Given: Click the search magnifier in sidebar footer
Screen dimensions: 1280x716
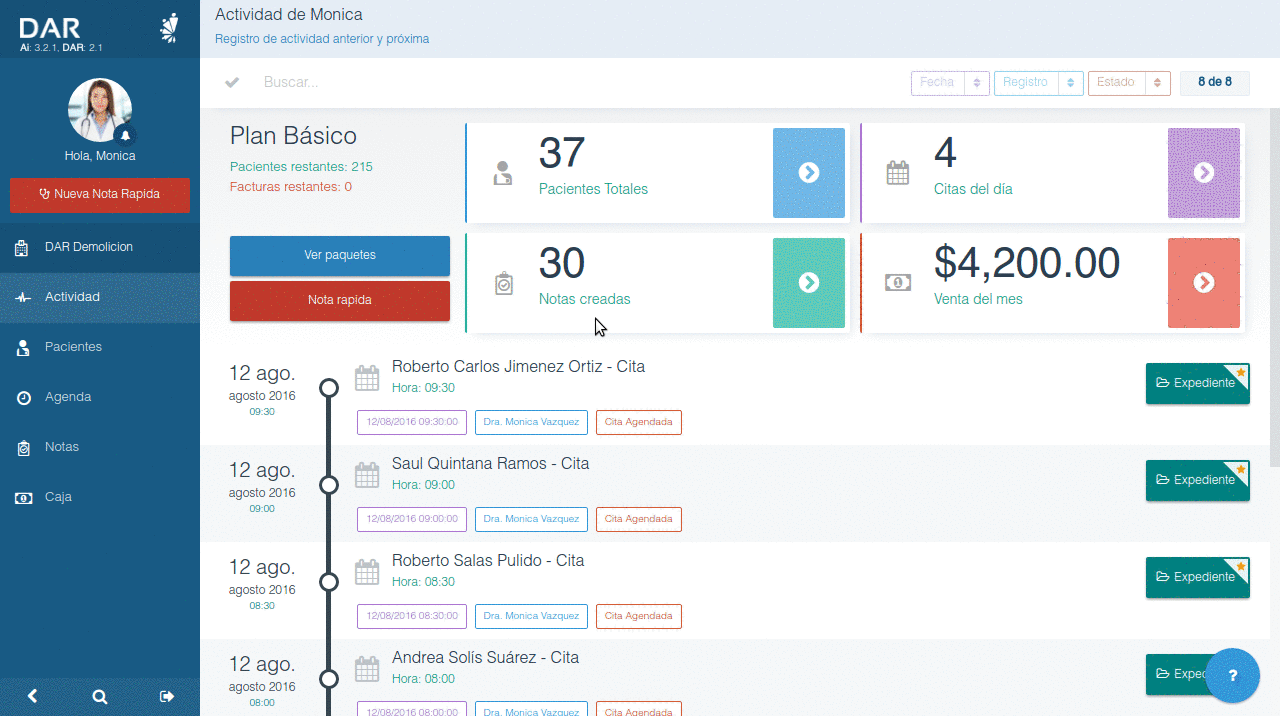Looking at the screenshot, I should (x=100, y=697).
